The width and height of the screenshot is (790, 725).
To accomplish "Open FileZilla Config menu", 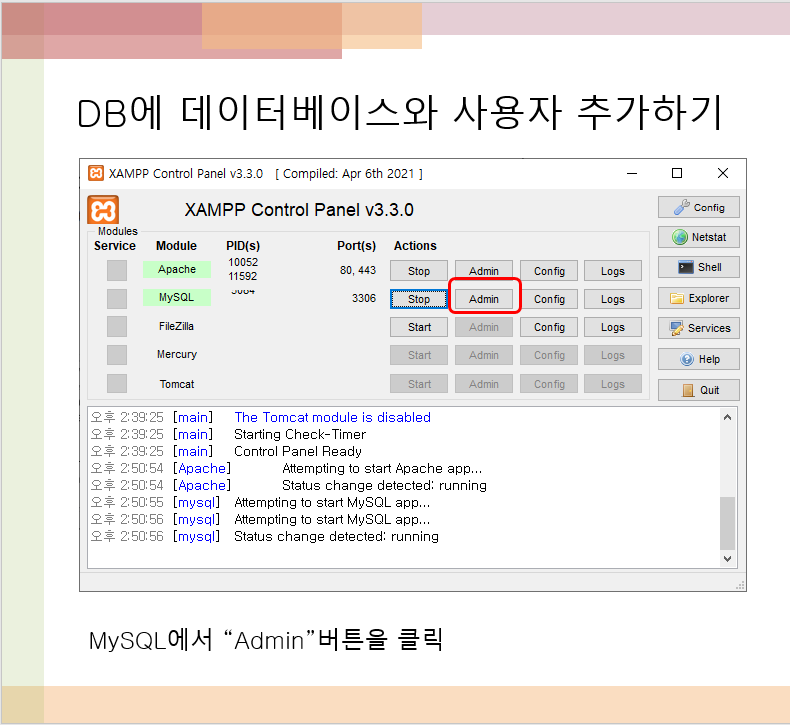I will pyautogui.click(x=549, y=327).
